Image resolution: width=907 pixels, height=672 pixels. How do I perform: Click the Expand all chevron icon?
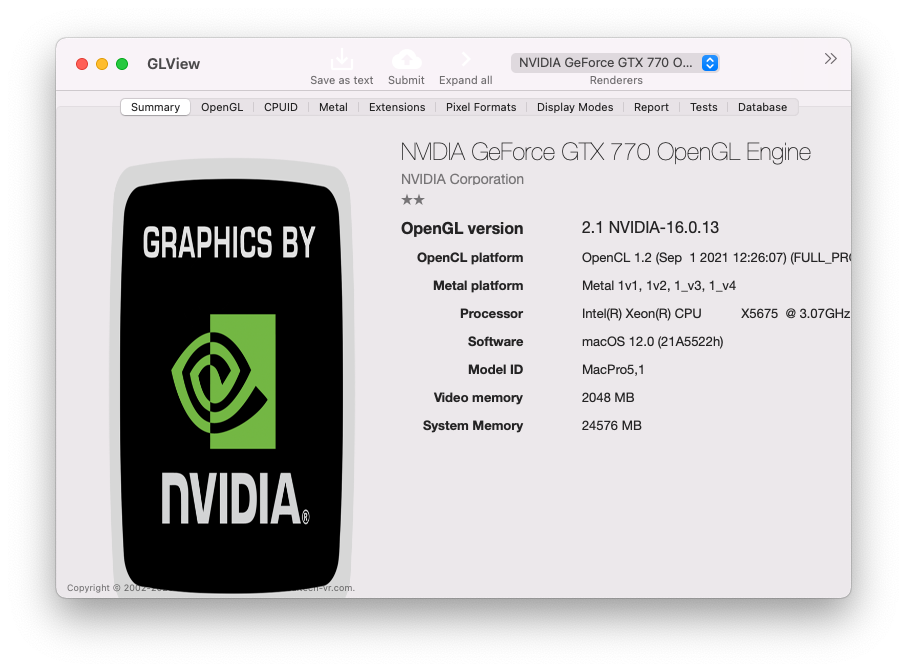[466, 59]
